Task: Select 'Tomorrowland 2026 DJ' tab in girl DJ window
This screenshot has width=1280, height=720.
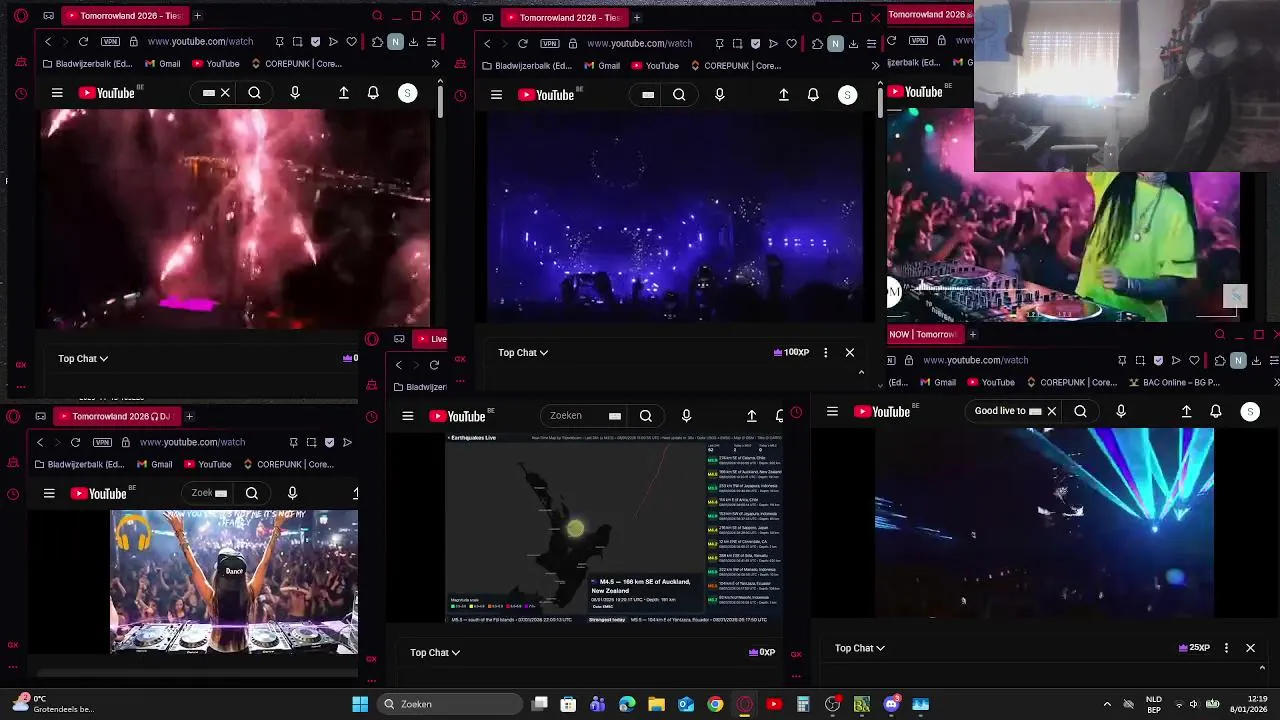Action: pos(115,416)
